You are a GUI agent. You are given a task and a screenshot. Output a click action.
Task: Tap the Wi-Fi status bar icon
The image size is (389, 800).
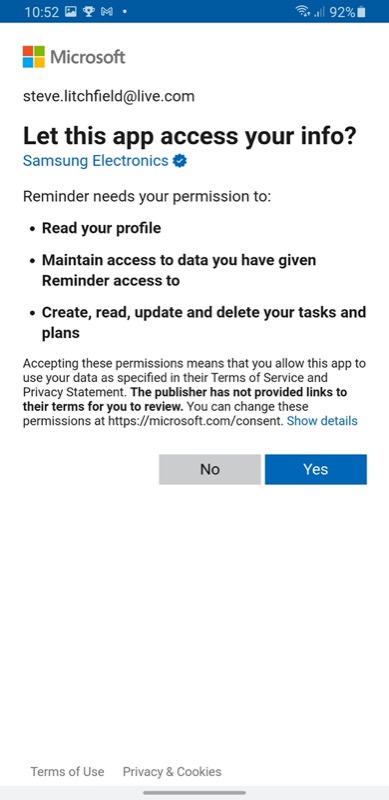click(x=302, y=11)
